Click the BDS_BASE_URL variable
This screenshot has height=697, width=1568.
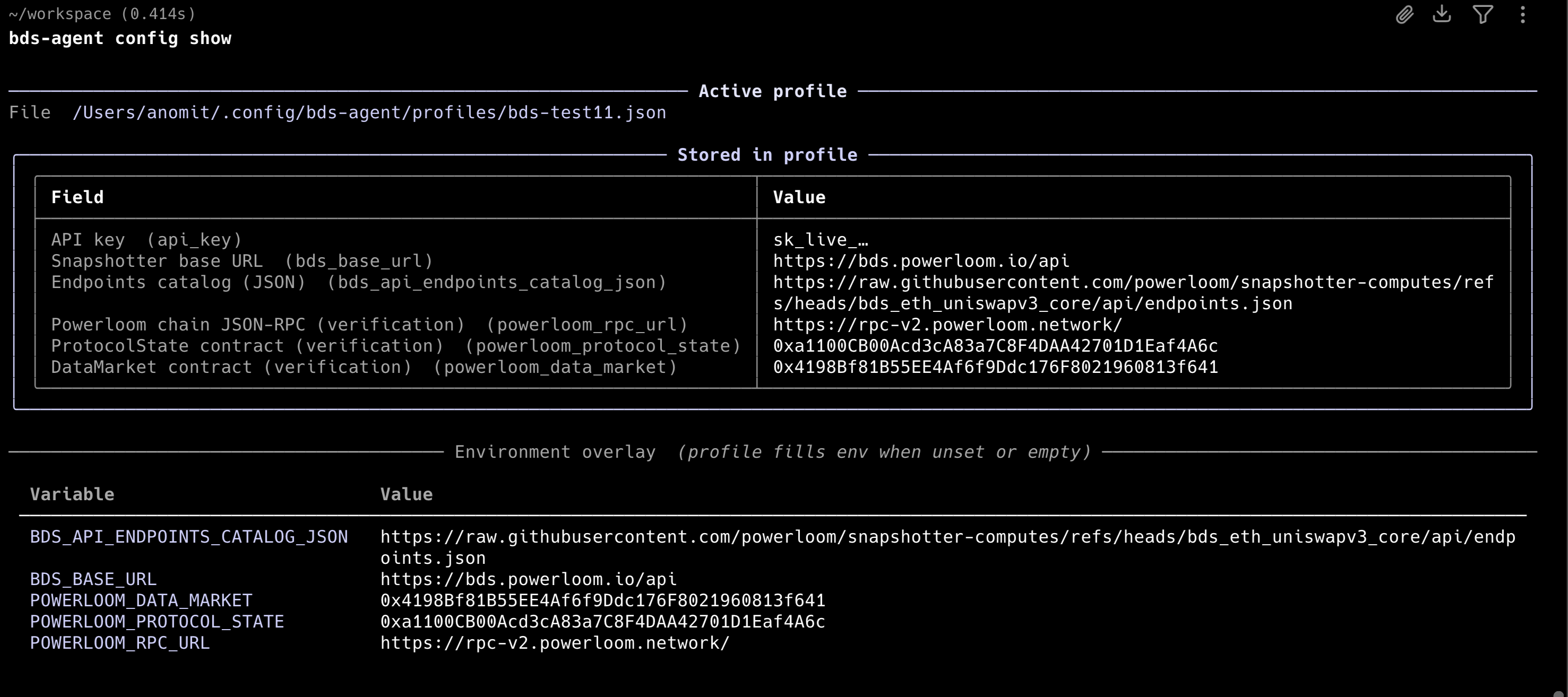point(93,579)
